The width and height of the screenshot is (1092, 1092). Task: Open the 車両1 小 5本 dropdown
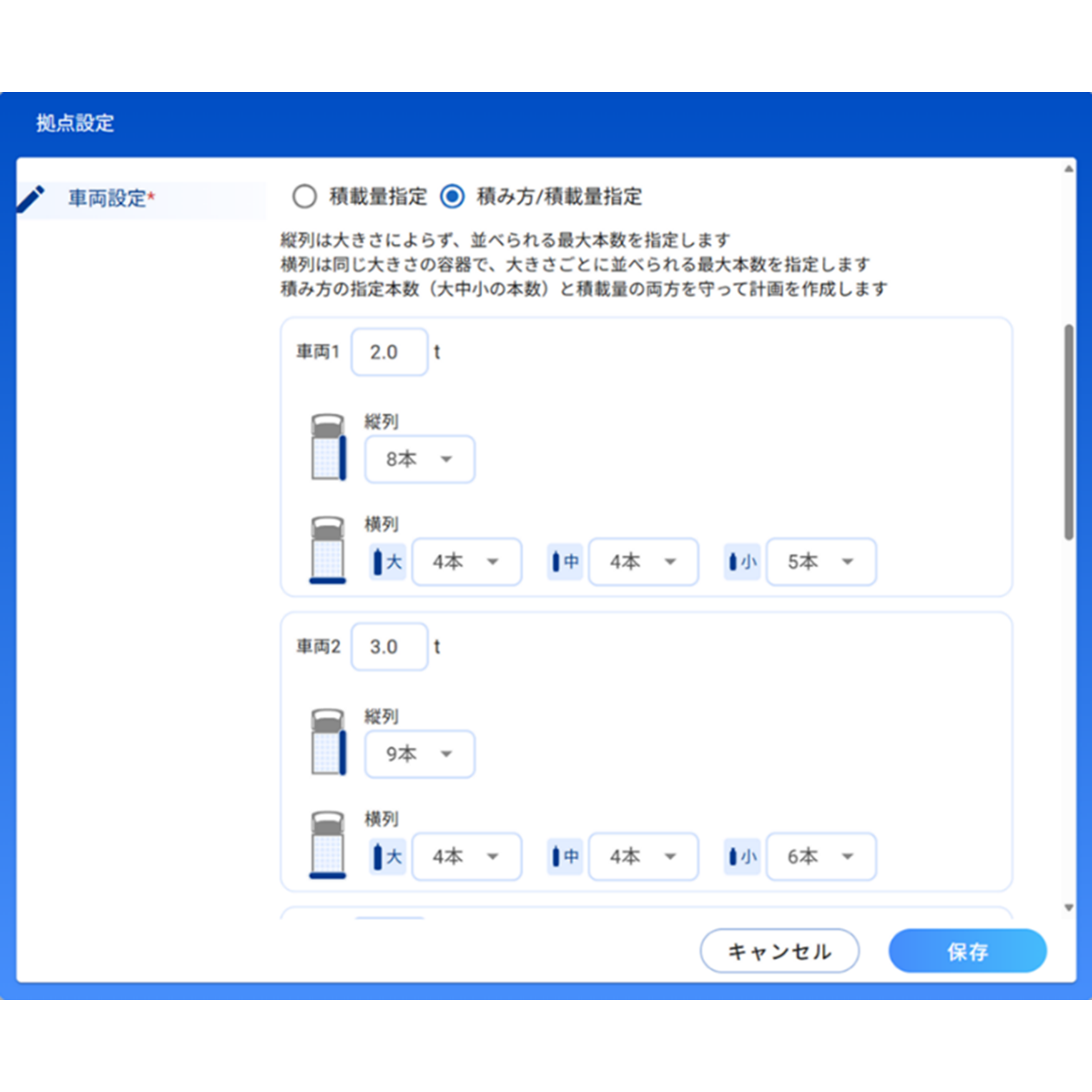(x=820, y=562)
